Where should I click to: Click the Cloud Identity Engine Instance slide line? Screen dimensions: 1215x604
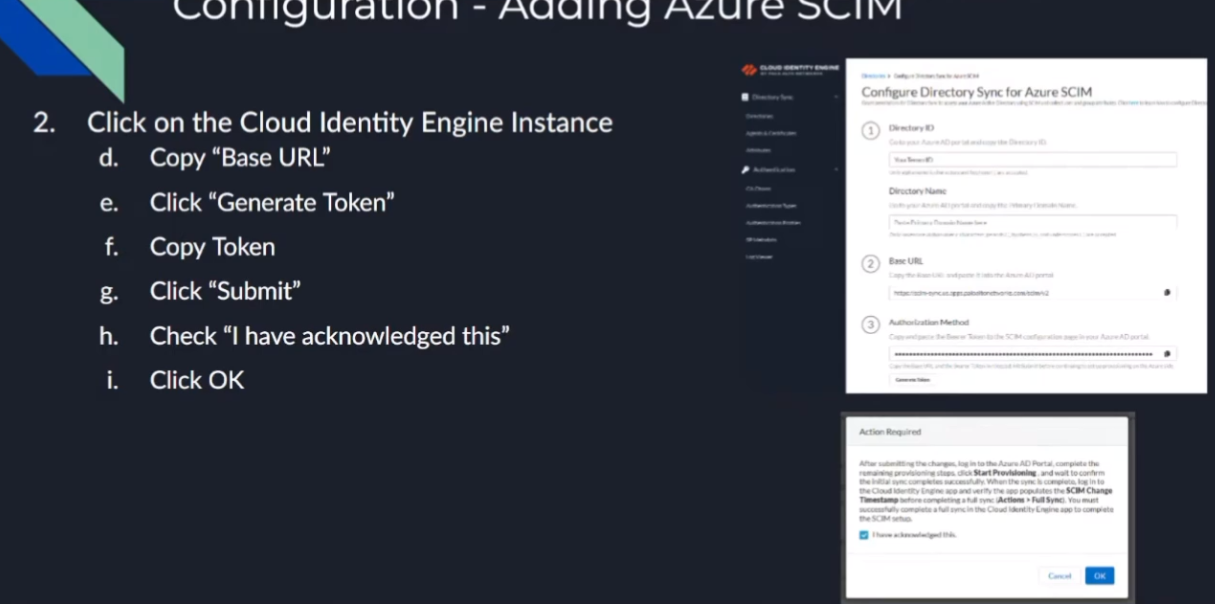[x=350, y=123]
